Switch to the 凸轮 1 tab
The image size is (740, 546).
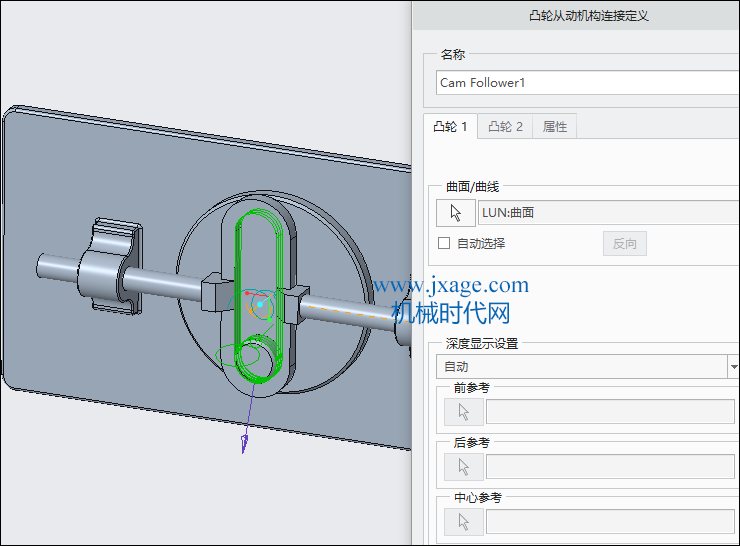(450, 126)
